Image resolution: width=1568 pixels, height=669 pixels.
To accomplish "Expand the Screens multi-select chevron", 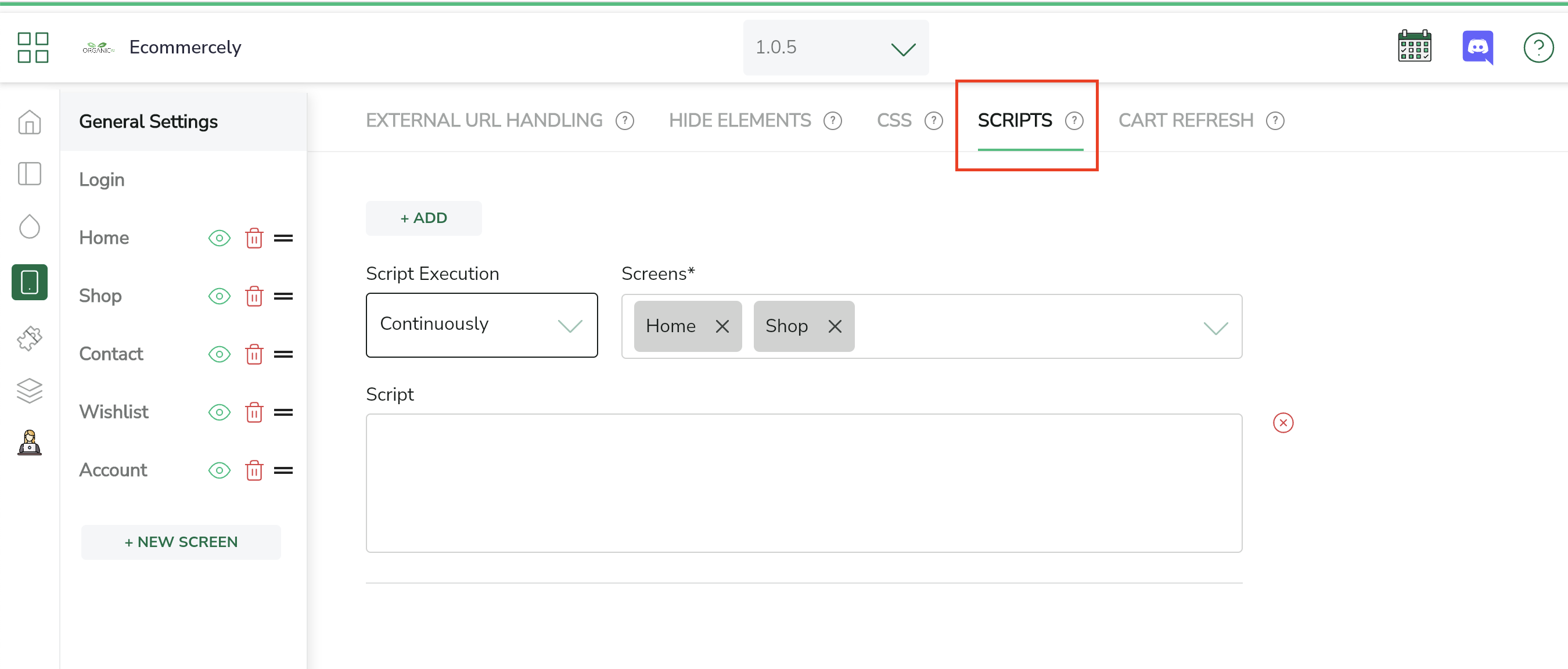I will (x=1215, y=328).
